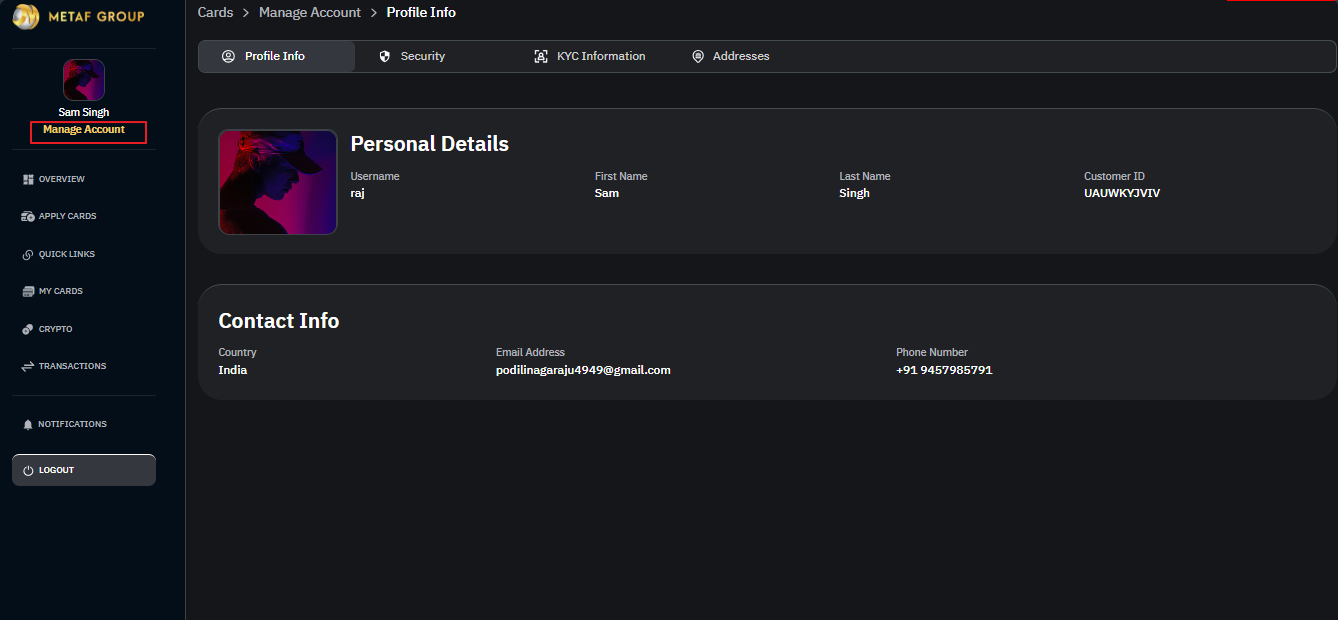Click the Logout power icon
The width and height of the screenshot is (1338, 620).
click(28, 470)
